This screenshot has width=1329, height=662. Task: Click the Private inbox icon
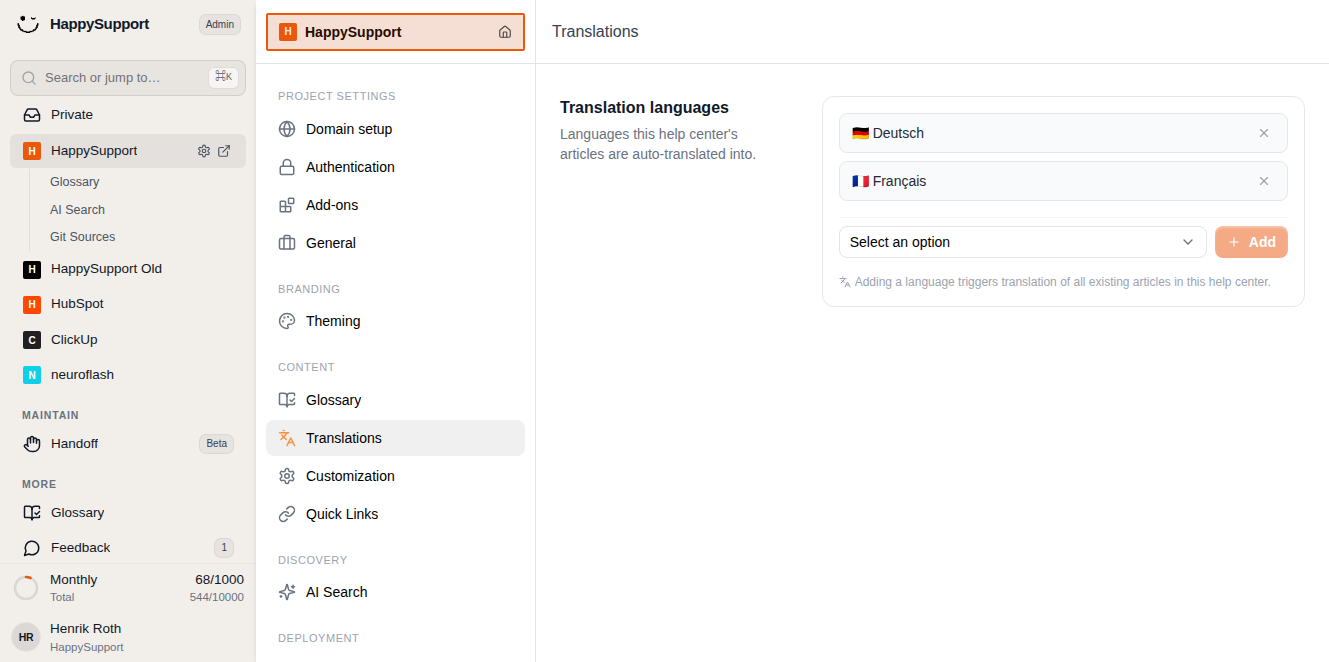pos(32,115)
